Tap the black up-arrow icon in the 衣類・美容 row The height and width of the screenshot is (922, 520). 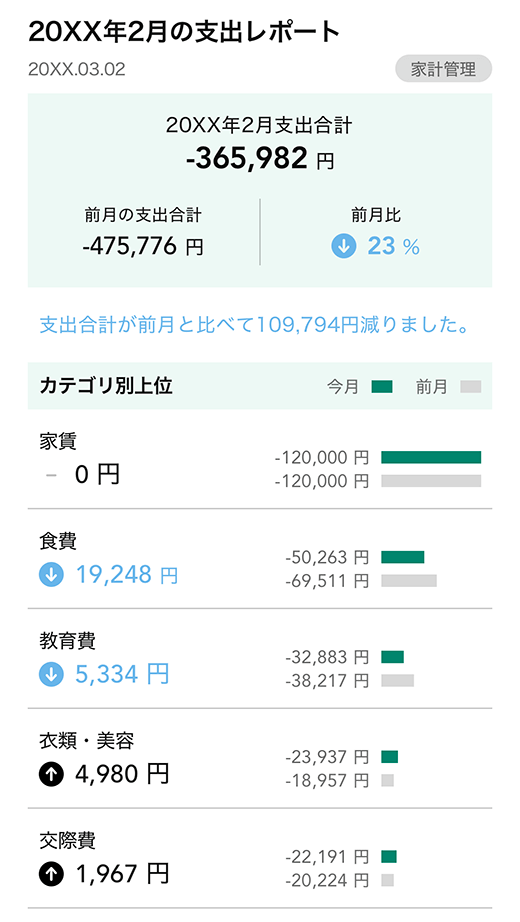coord(51,774)
